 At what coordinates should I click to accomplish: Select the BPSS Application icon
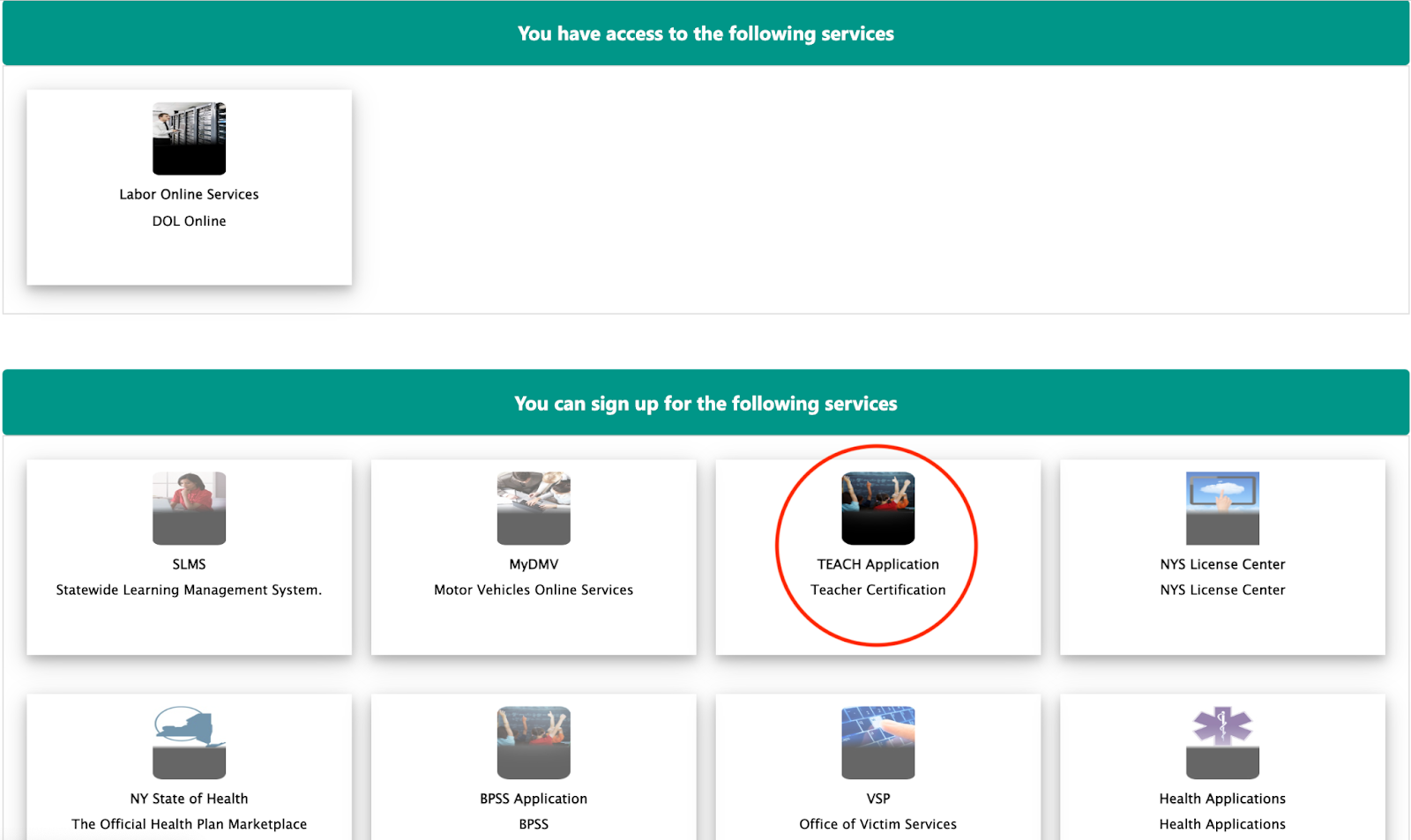(x=534, y=743)
